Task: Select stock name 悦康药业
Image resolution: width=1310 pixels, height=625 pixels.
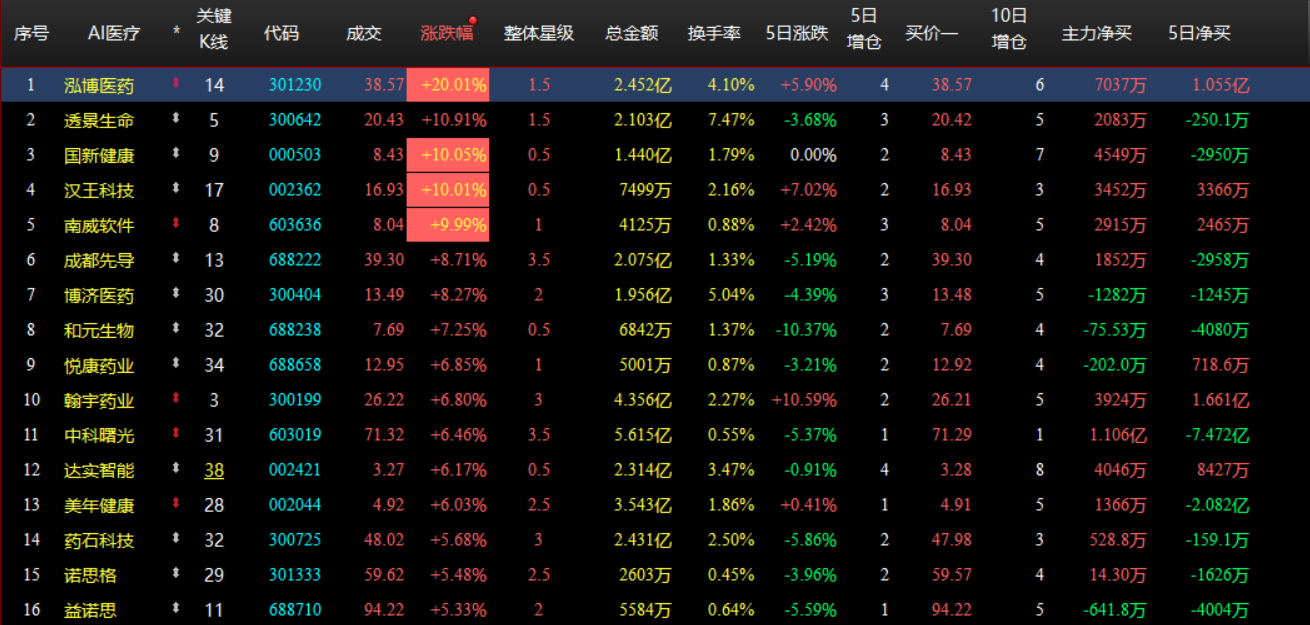Action: [98, 365]
